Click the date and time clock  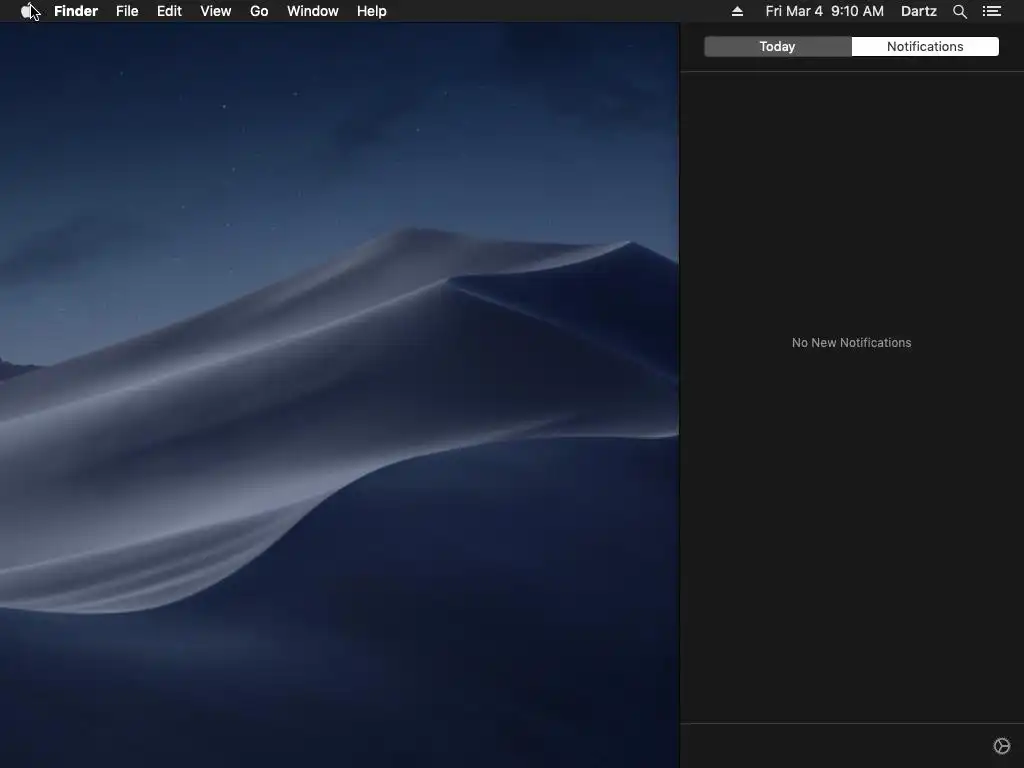click(824, 11)
